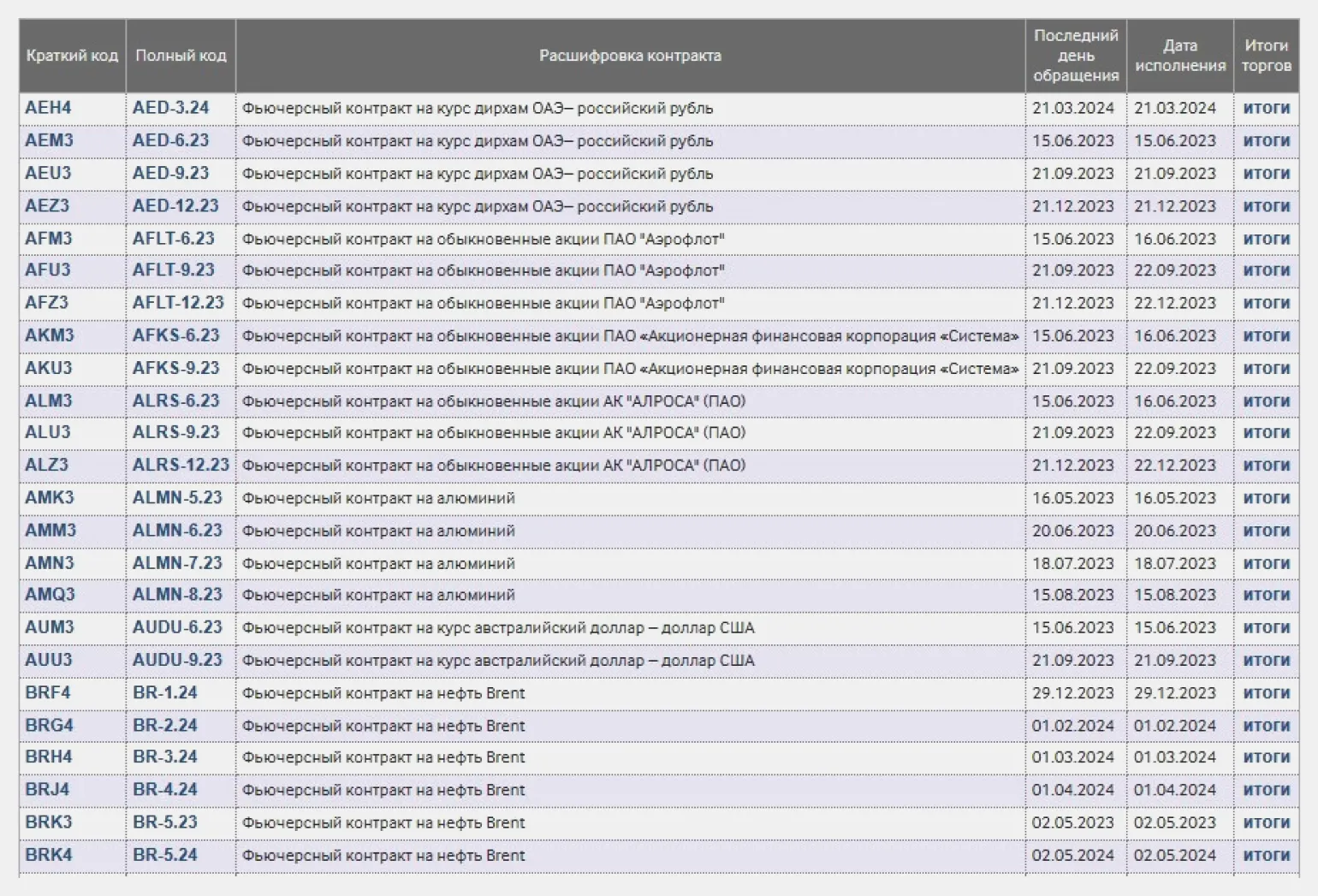This screenshot has height=896, width=1318.
Task: Open итоги for the ALMN-5.23 aluminium contract
Action: point(1266,498)
